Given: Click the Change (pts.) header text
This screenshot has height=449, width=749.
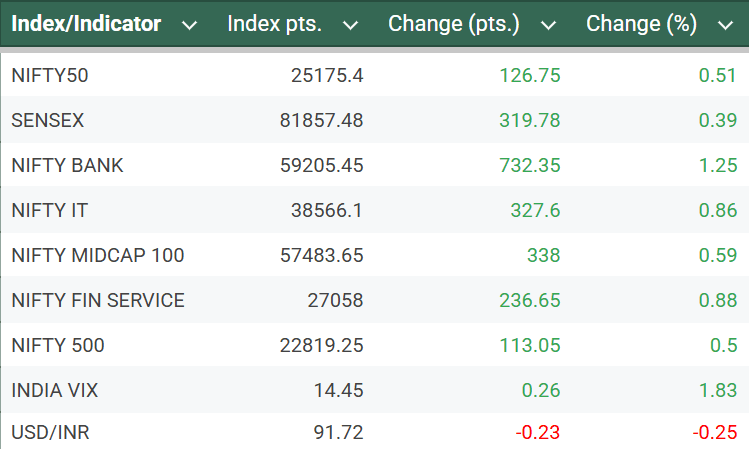Looking at the screenshot, I should [x=454, y=24].
